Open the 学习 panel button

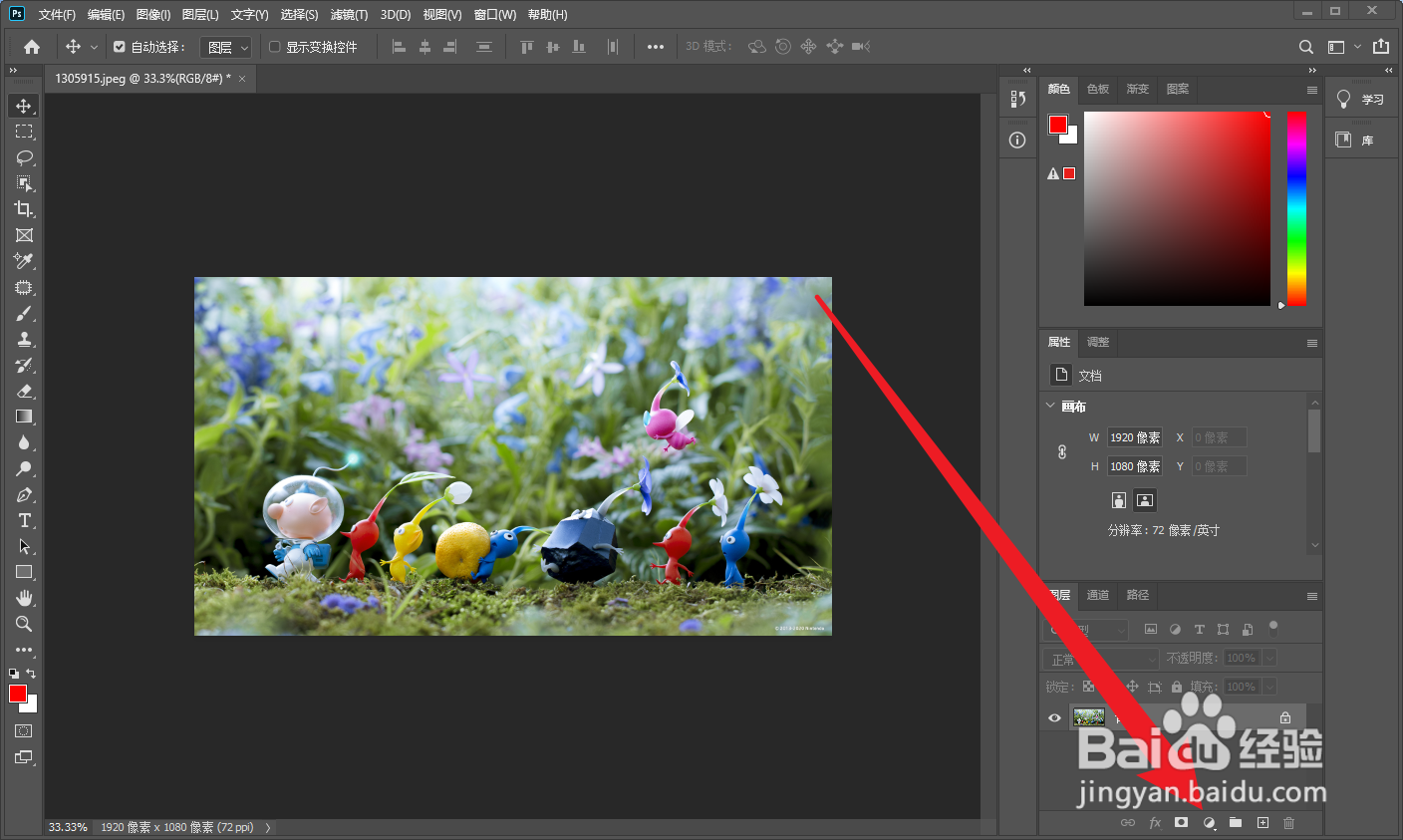(x=1361, y=99)
